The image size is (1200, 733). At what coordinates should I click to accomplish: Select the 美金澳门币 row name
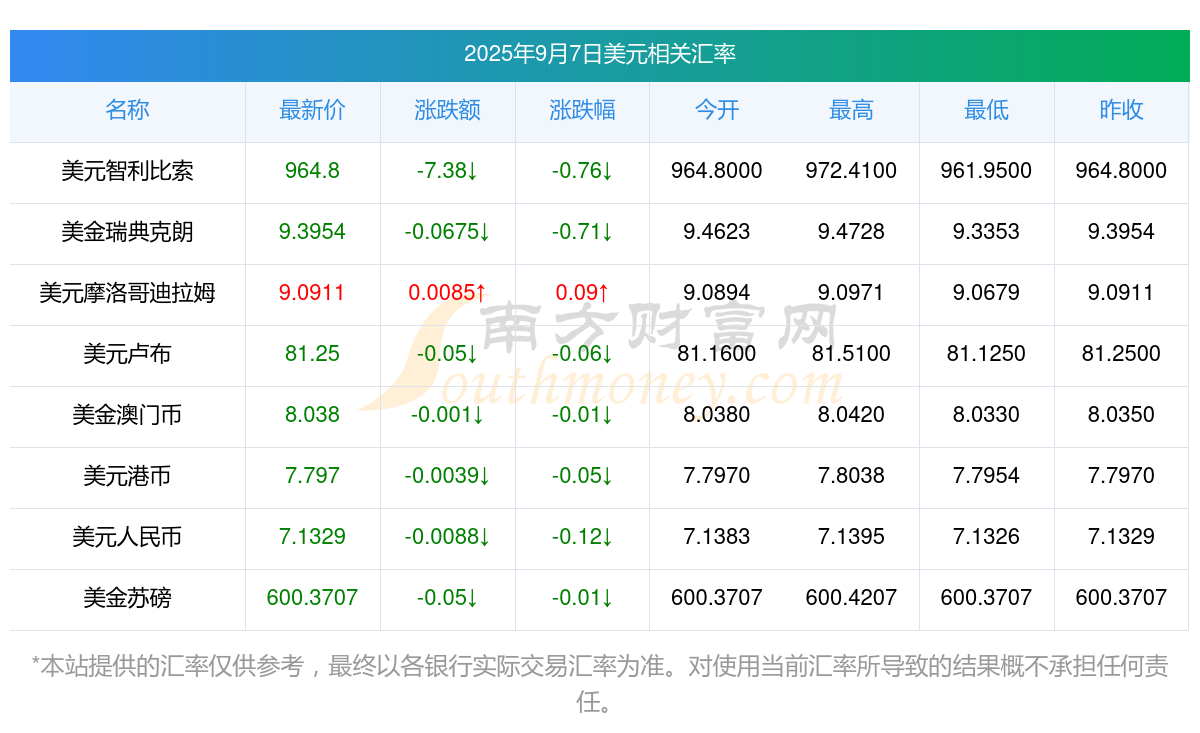click(x=127, y=415)
